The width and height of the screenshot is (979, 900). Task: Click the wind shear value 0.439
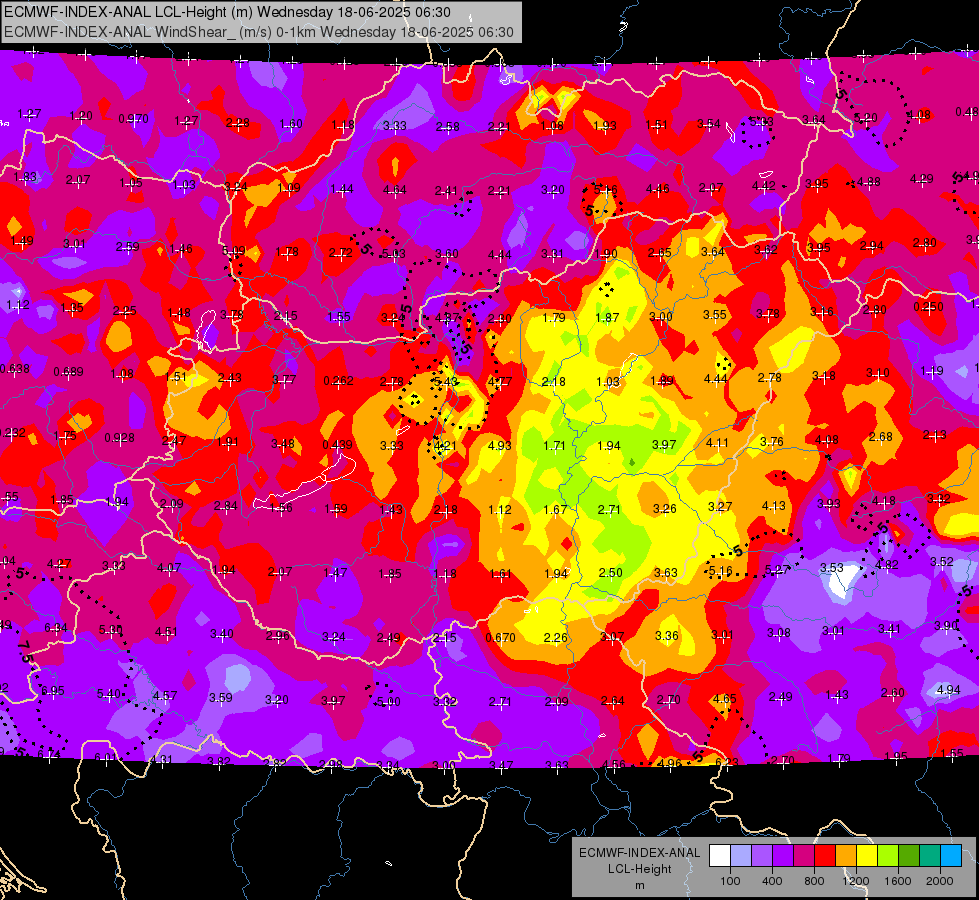tap(337, 445)
